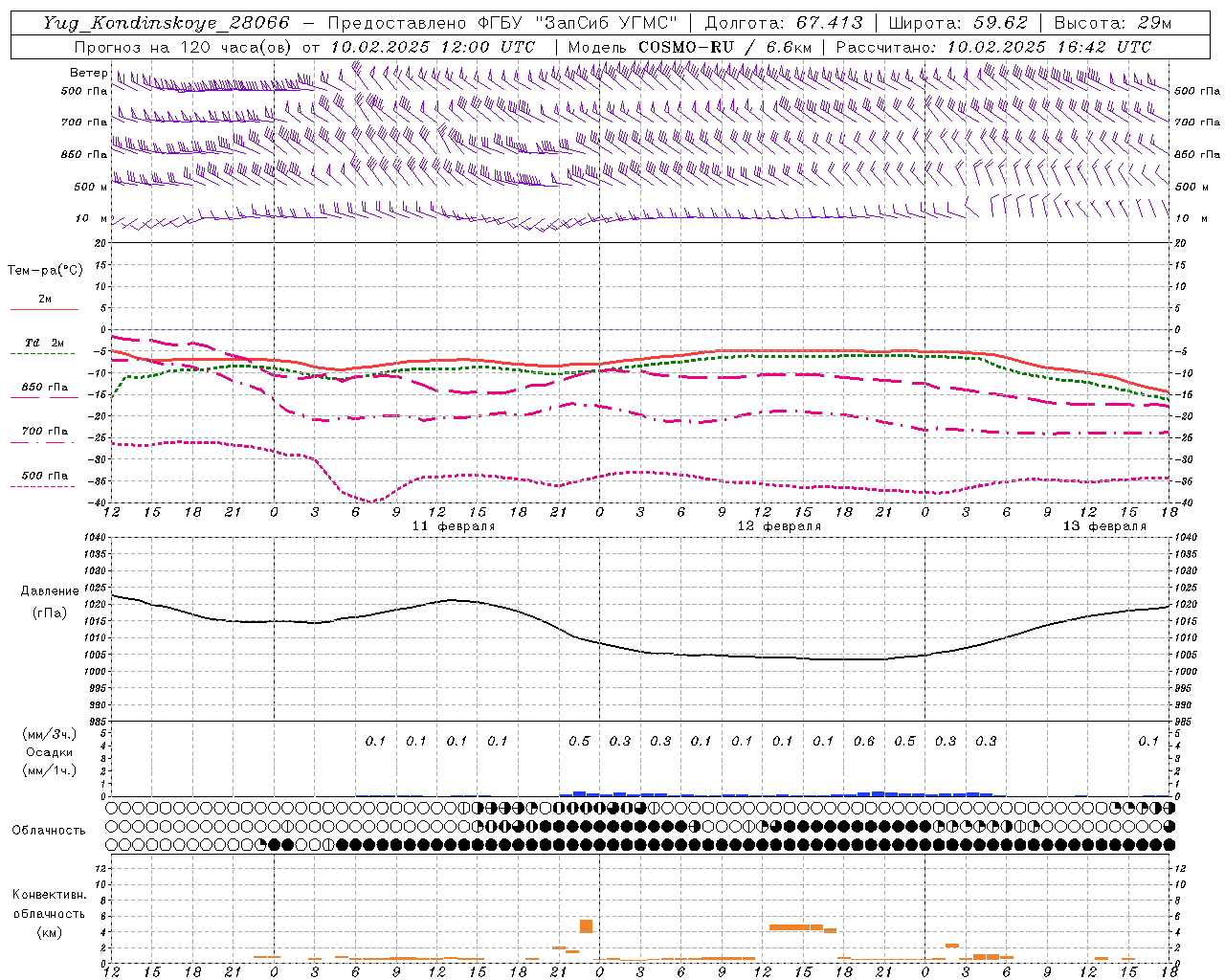Image resolution: width=1225 pixels, height=980 pixels.
Task: Click the Конвективн. label
Action: click(49, 895)
